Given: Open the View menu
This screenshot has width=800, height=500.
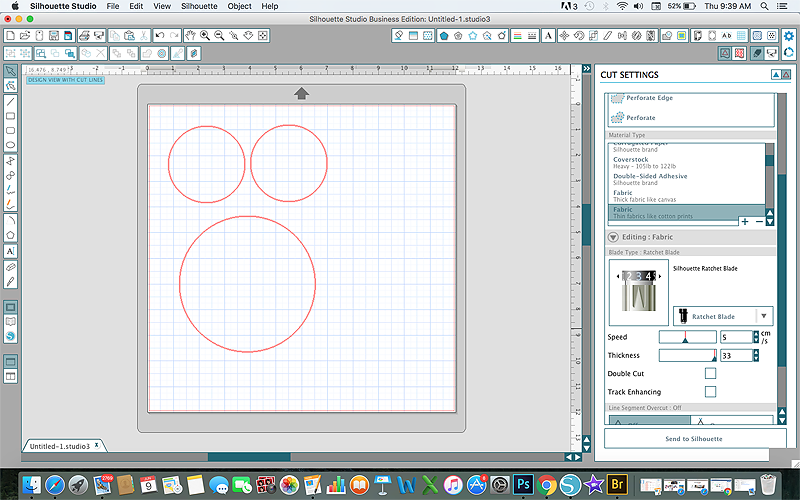Looking at the screenshot, I should pos(162,6).
